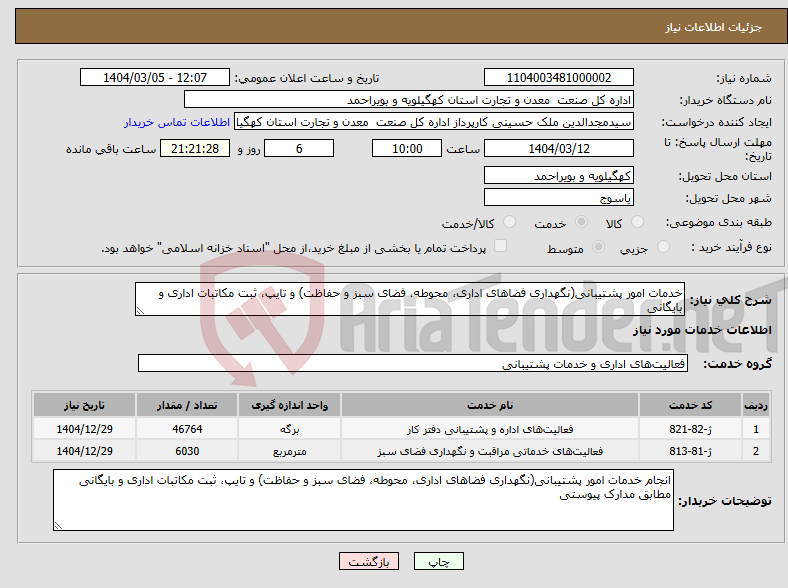Click the بازگشت (back) button
This screenshot has height=588, width=788.
[369, 561]
